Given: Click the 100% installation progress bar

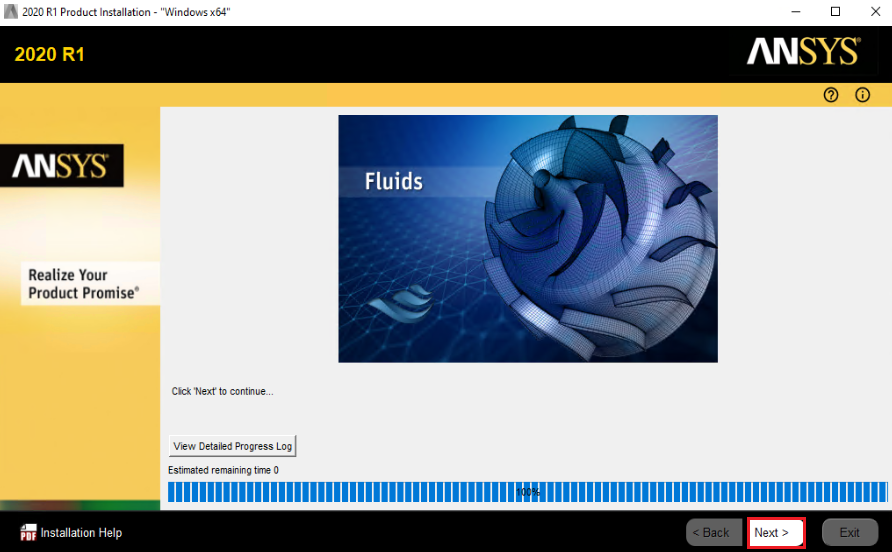Looking at the screenshot, I should [x=527, y=492].
